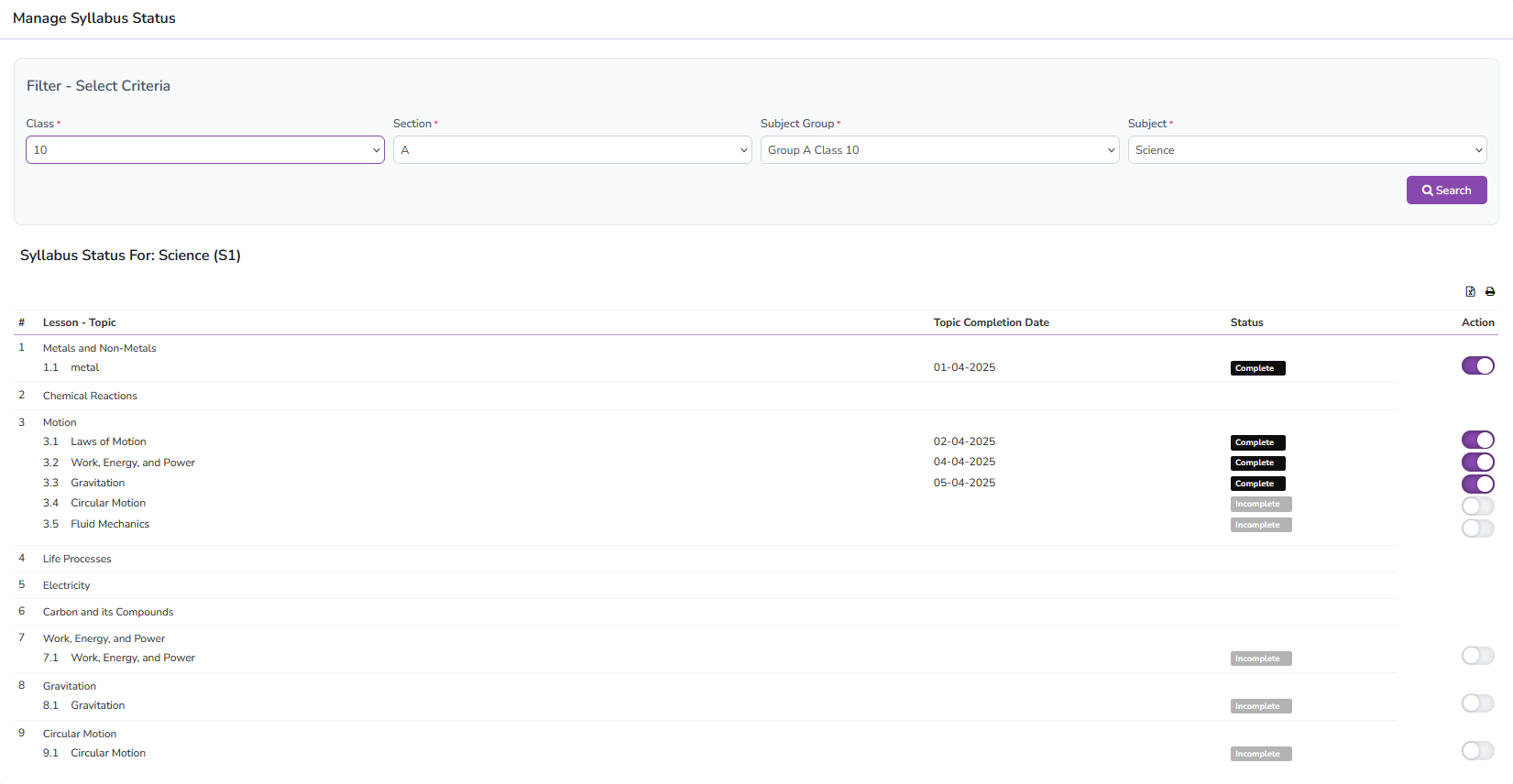Expand the Subject Group dropdown

point(939,150)
